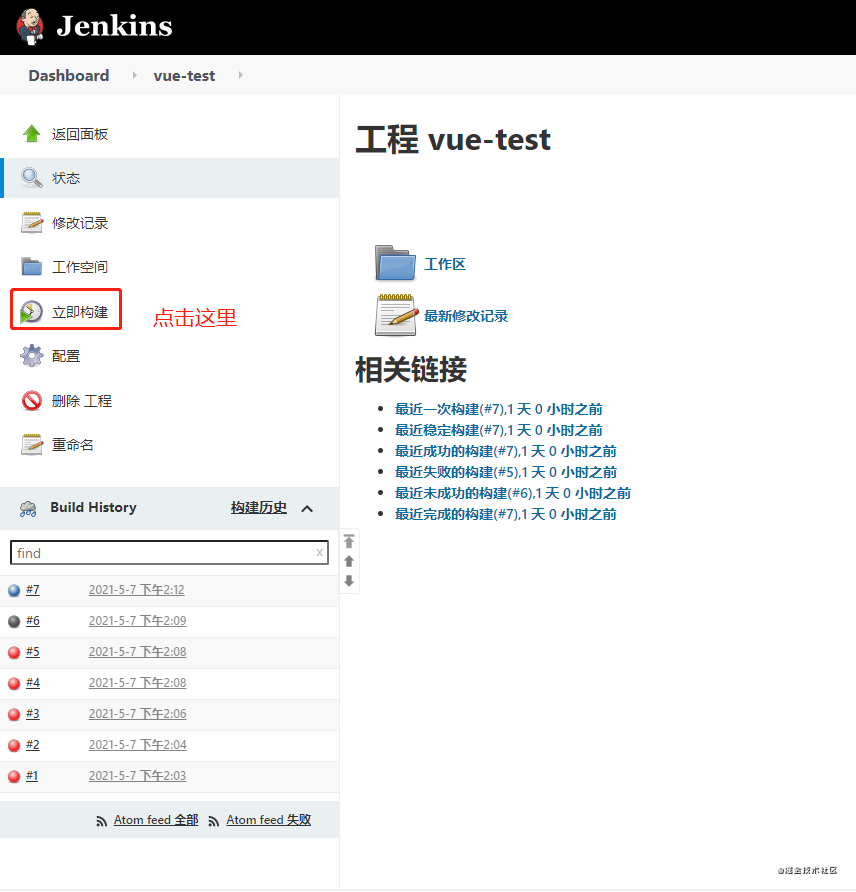The height and width of the screenshot is (892, 856).
Task: Click the red prohibited icon for 删除 工程
Action: (x=31, y=400)
